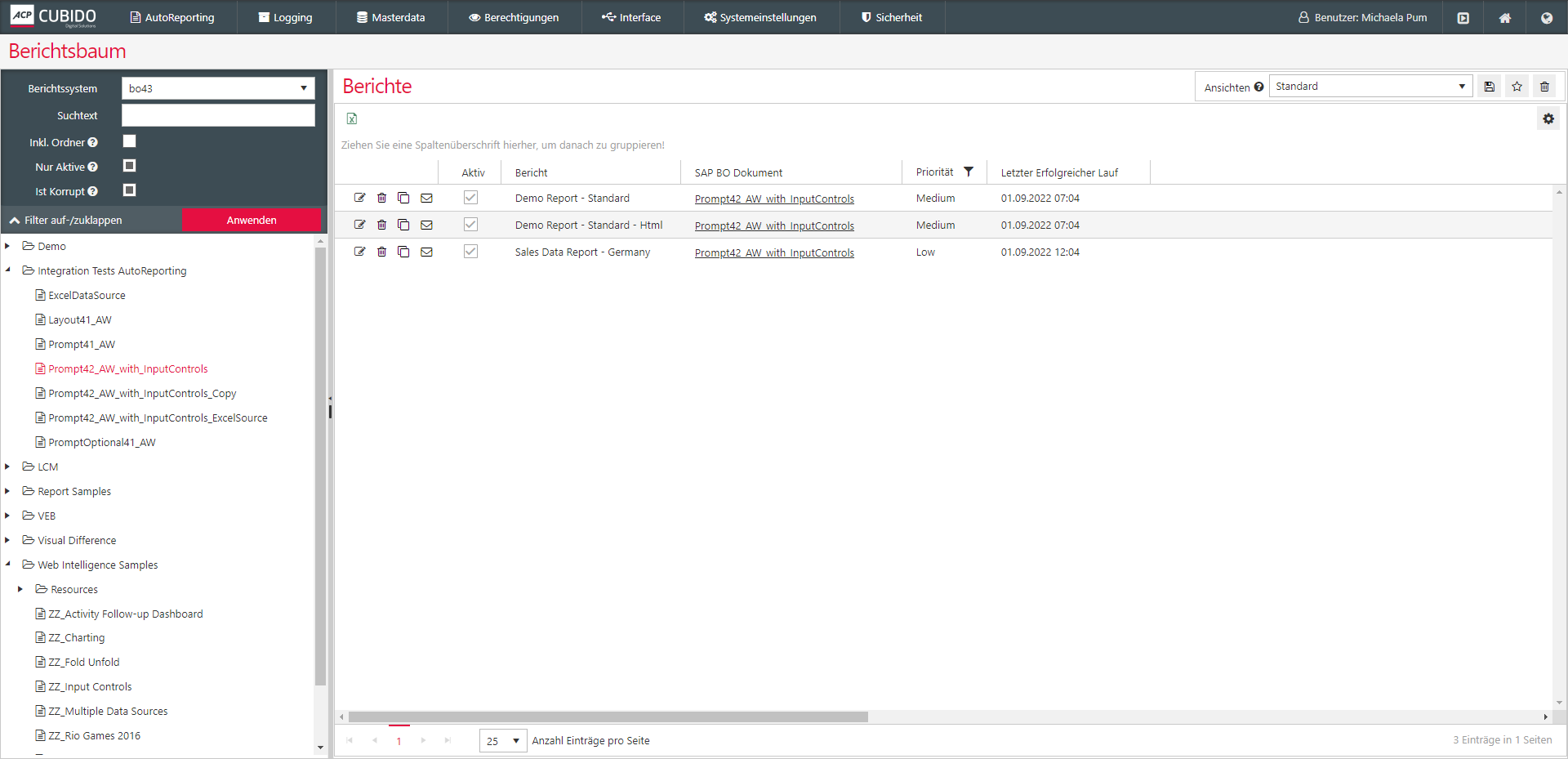Click the horizontal scrollbar of the grid
1568x759 pixels.
click(608, 717)
